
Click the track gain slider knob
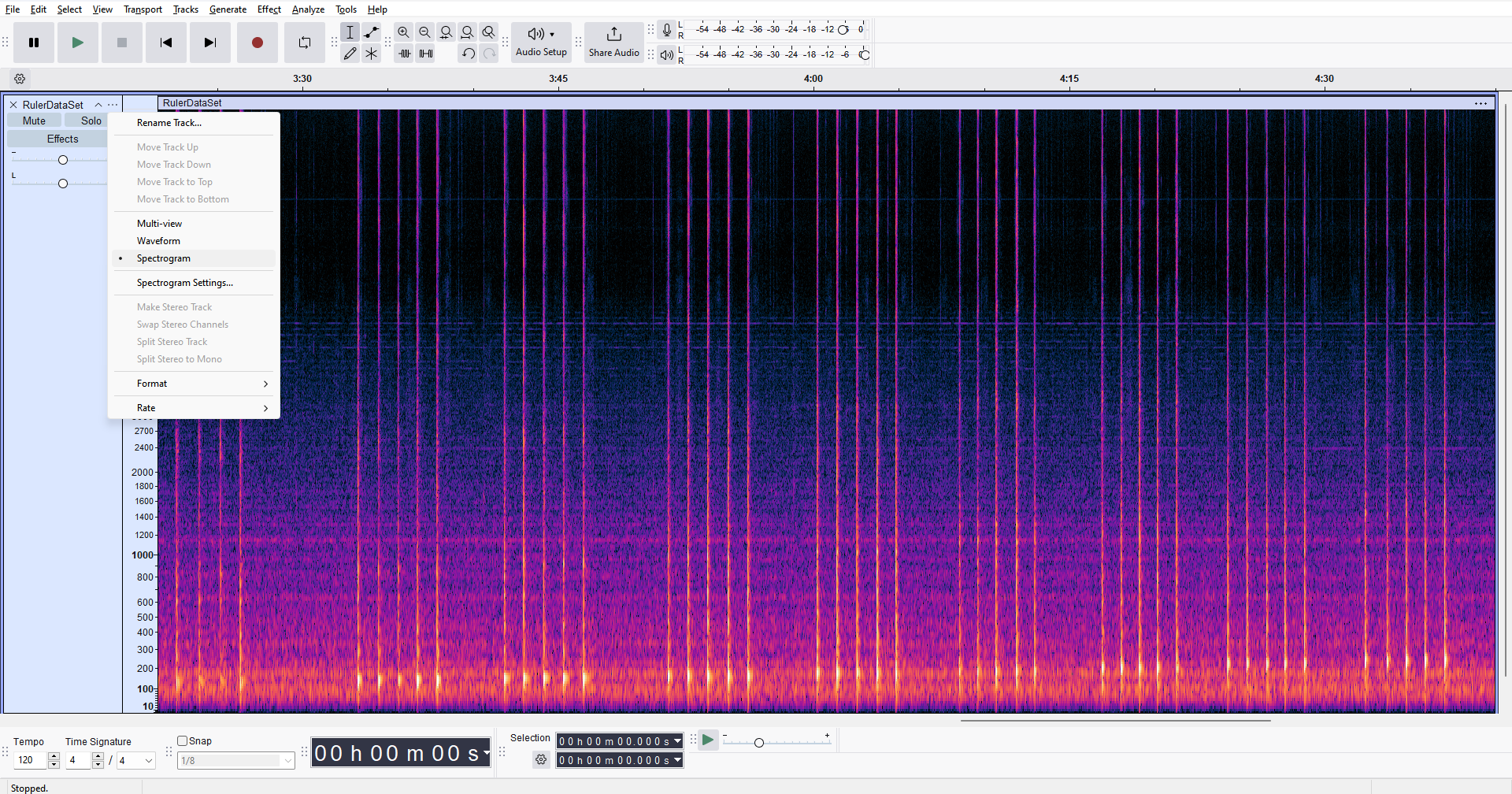tap(63, 160)
